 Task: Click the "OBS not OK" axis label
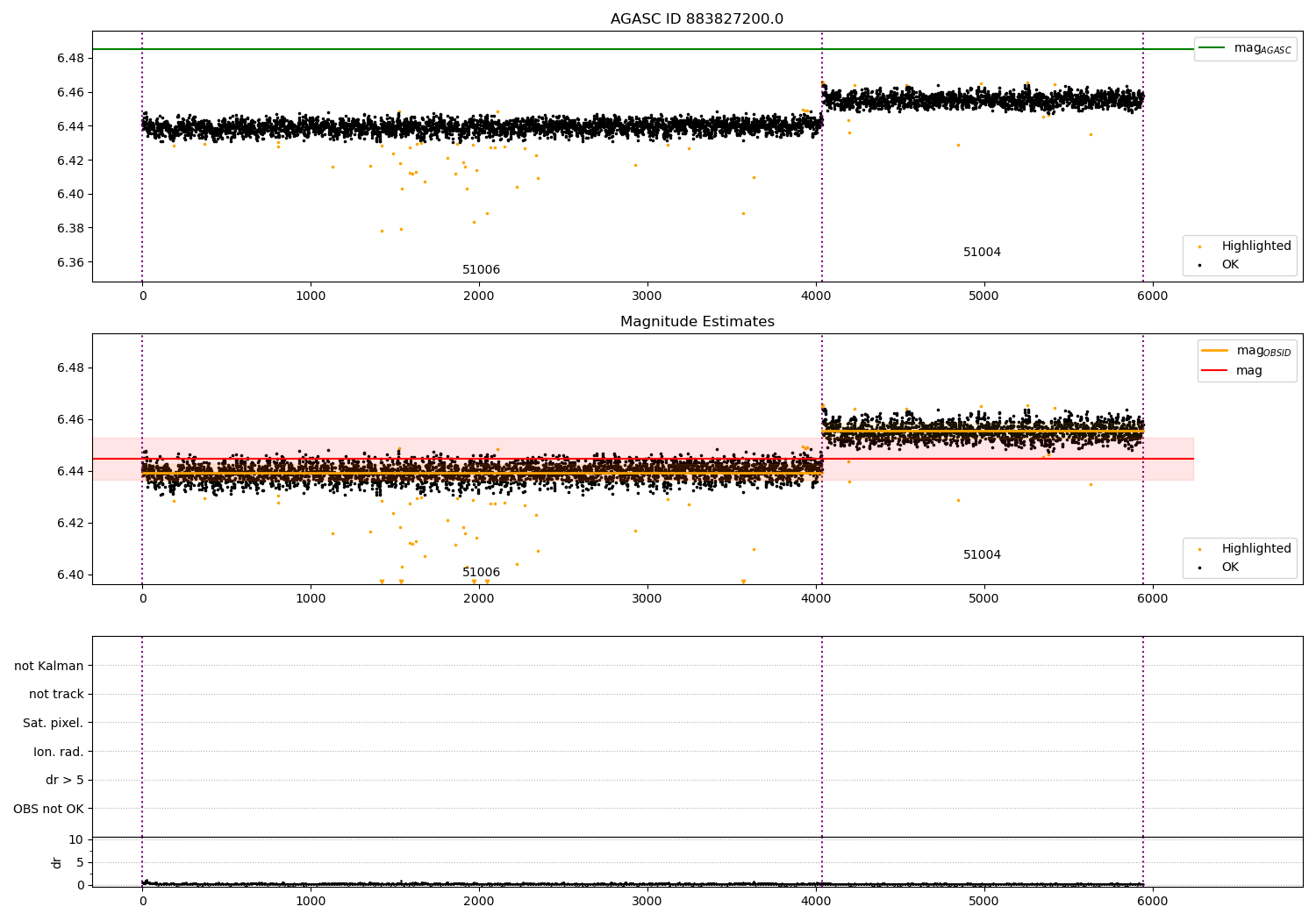tap(48, 810)
